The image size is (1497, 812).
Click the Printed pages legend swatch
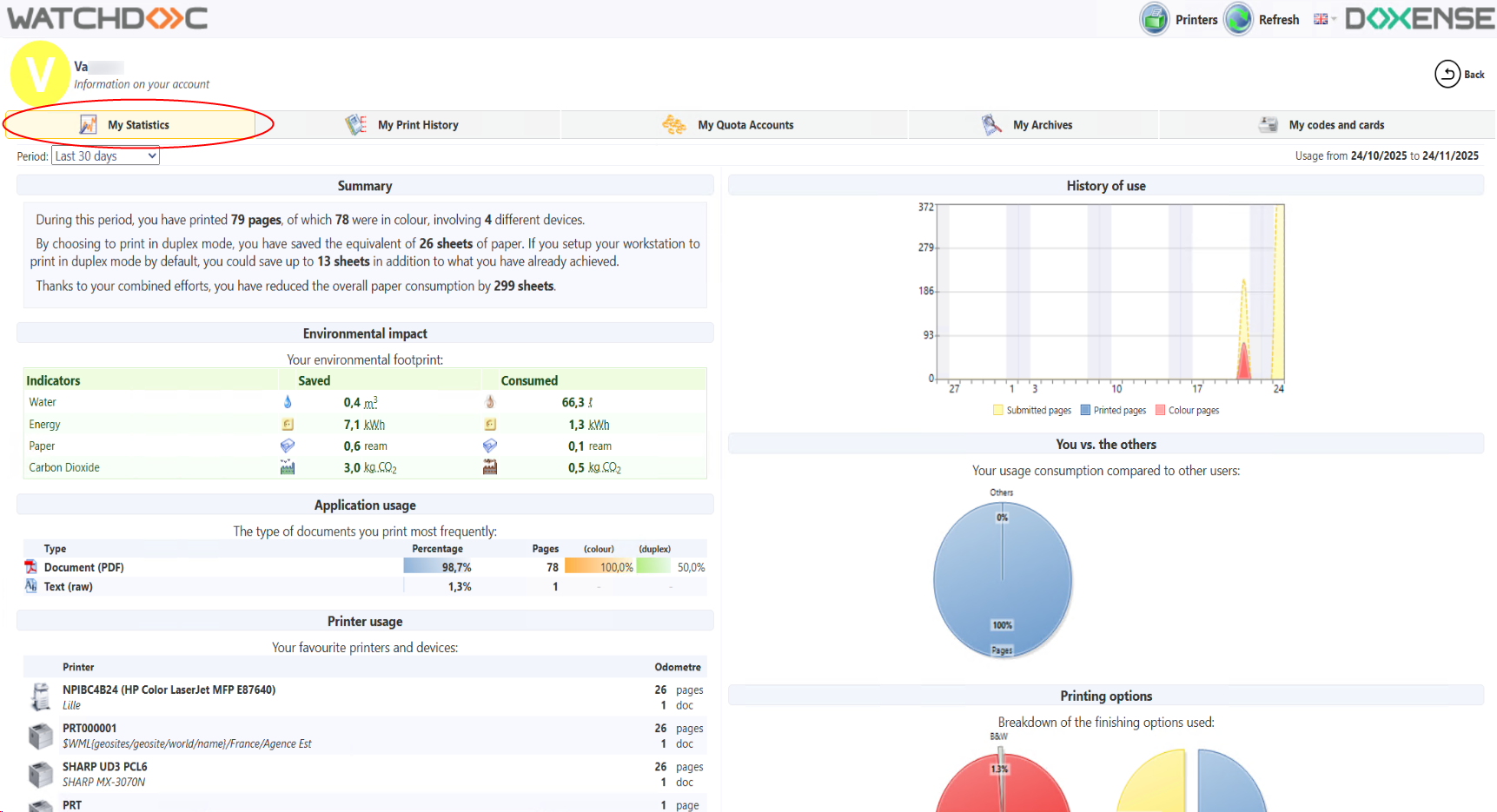pyautogui.click(x=1085, y=411)
